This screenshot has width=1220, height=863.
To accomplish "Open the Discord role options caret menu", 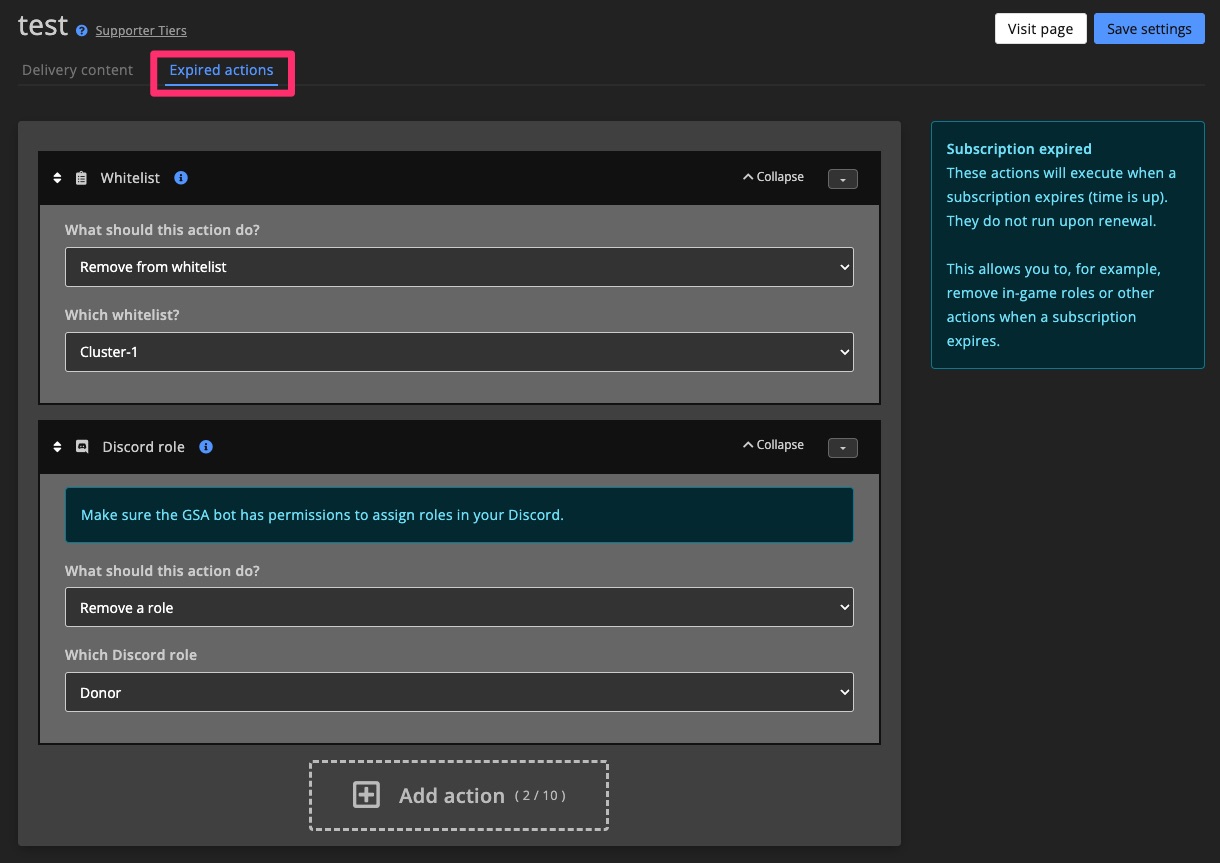I will coord(842,448).
